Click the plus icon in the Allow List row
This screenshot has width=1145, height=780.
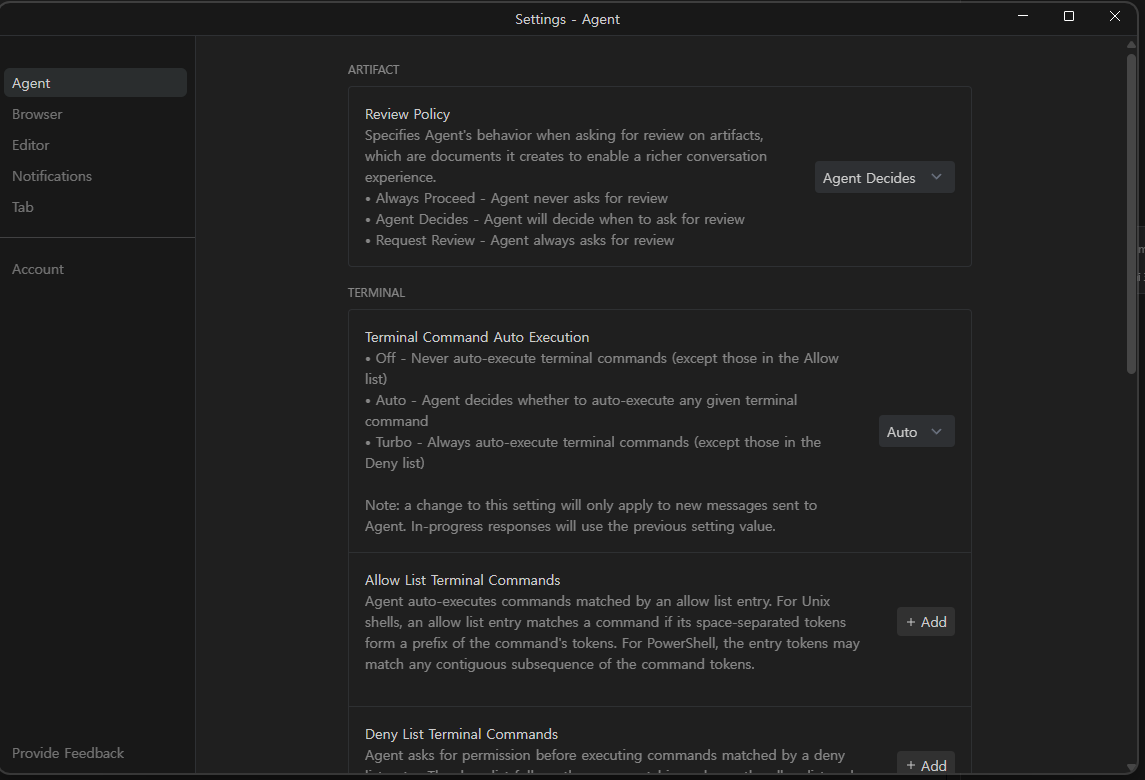pyautogui.click(x=910, y=622)
